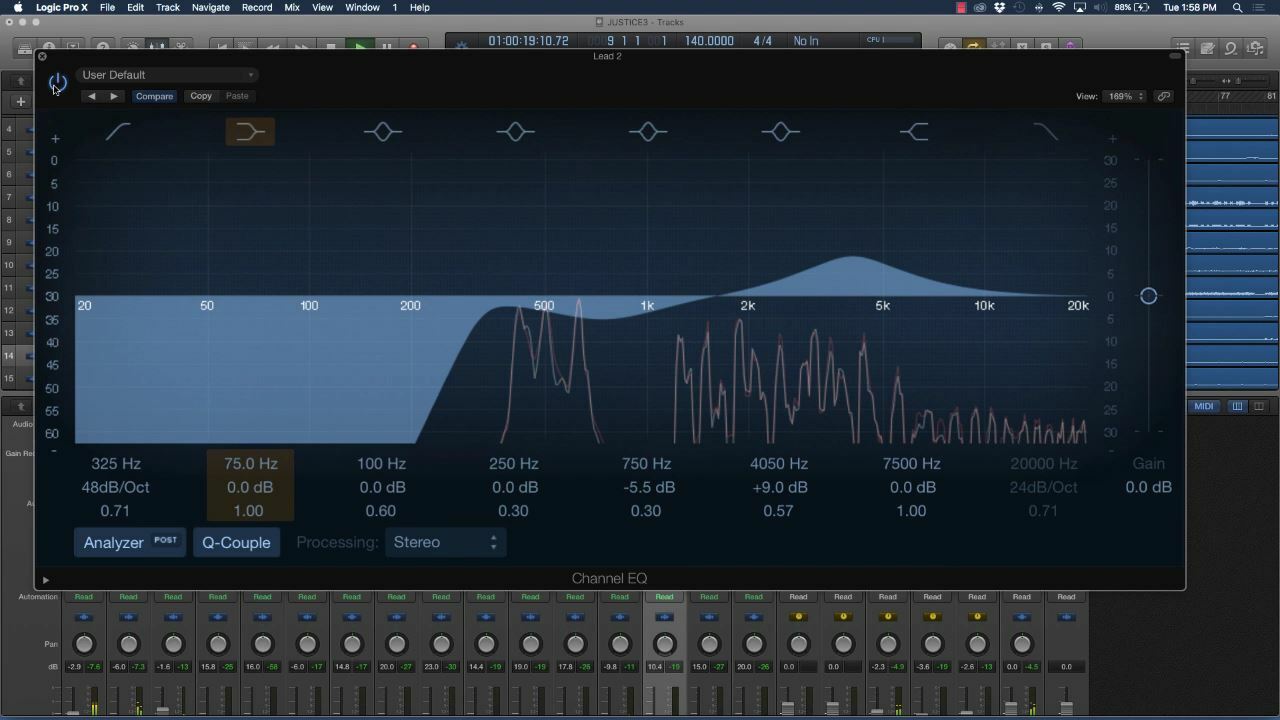
Task: Enable the high-cut filter band icon
Action: (1045, 131)
